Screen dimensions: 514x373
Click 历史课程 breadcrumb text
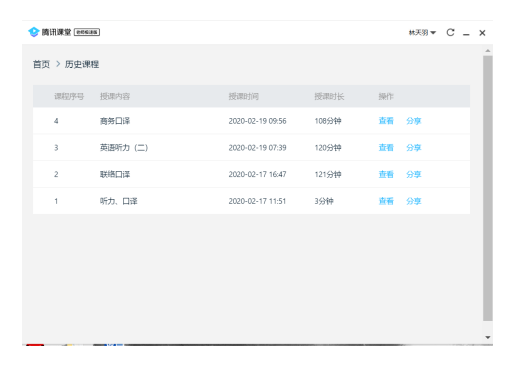pyautogui.click(x=82, y=64)
